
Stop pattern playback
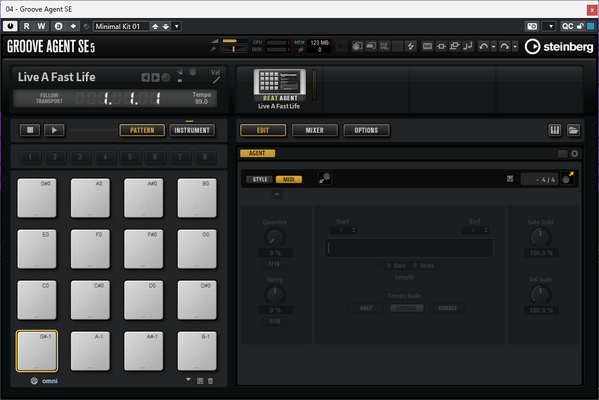30,130
